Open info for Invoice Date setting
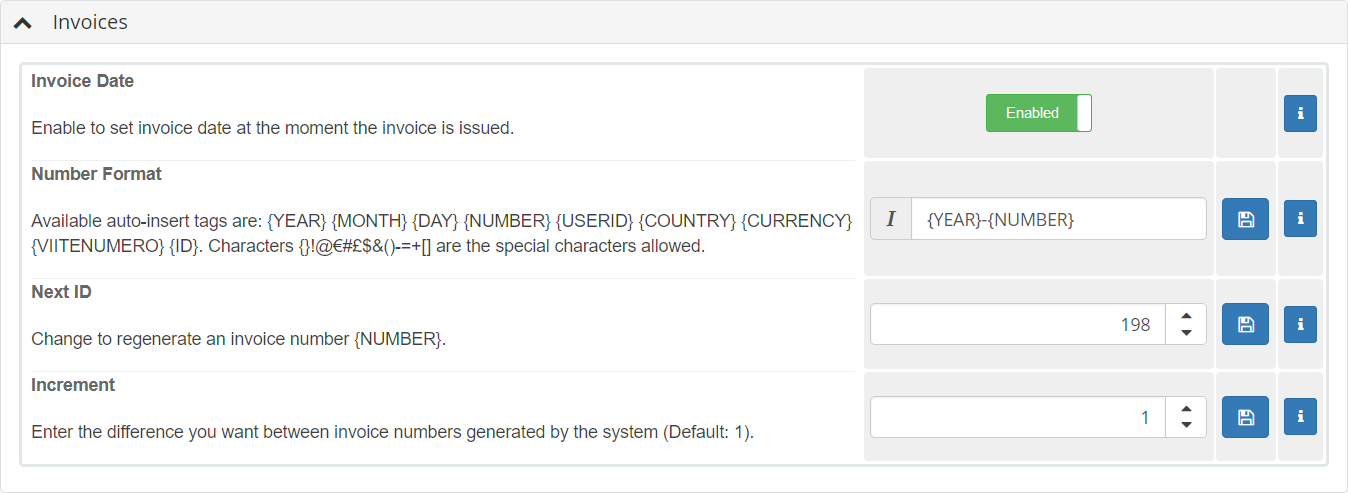This screenshot has width=1348, height=493. click(1300, 113)
